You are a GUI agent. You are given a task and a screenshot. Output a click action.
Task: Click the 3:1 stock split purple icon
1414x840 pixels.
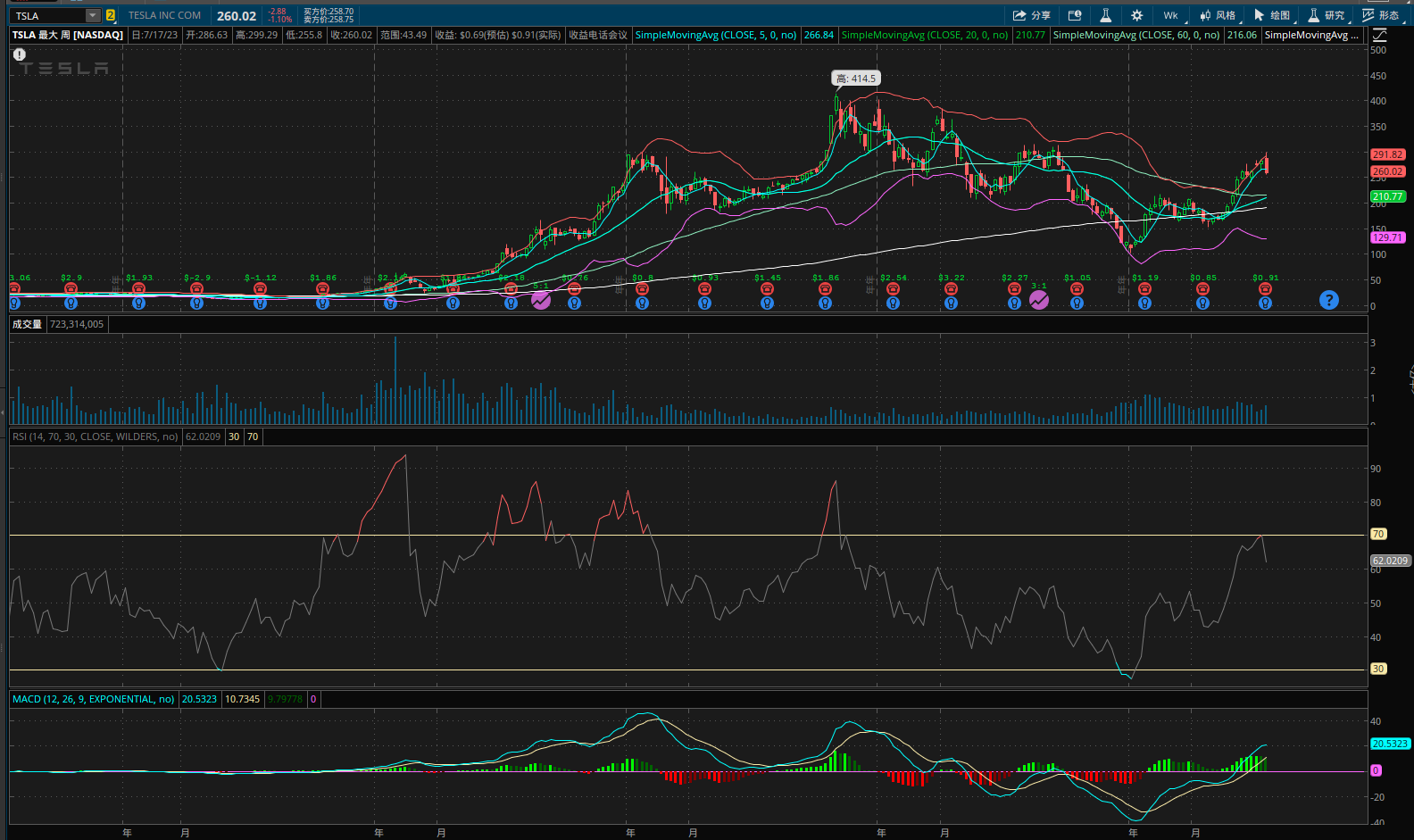(x=1039, y=300)
